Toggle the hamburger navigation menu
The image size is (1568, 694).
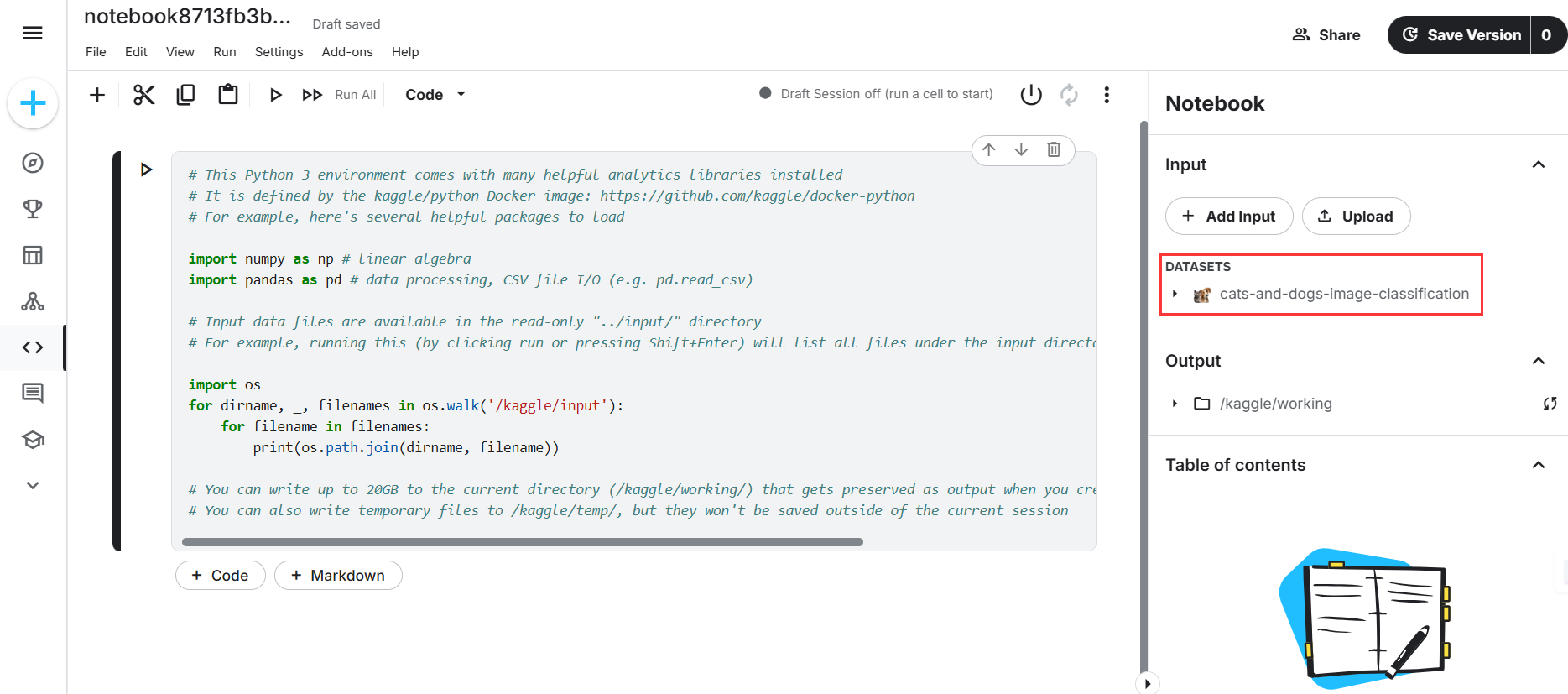tap(33, 33)
